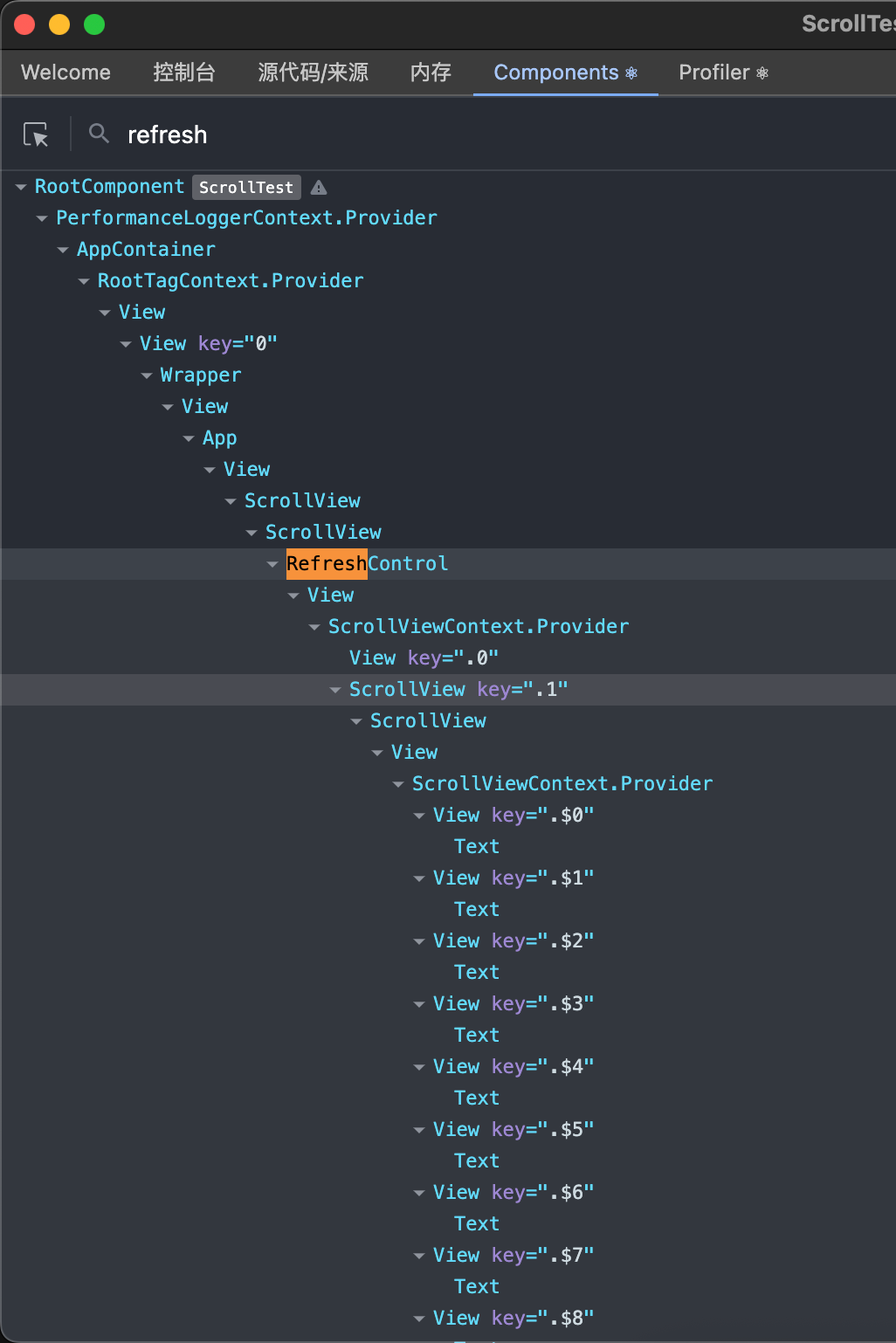896x1343 pixels.
Task: Select the ScrollView key=".1" row
Action: click(458, 690)
